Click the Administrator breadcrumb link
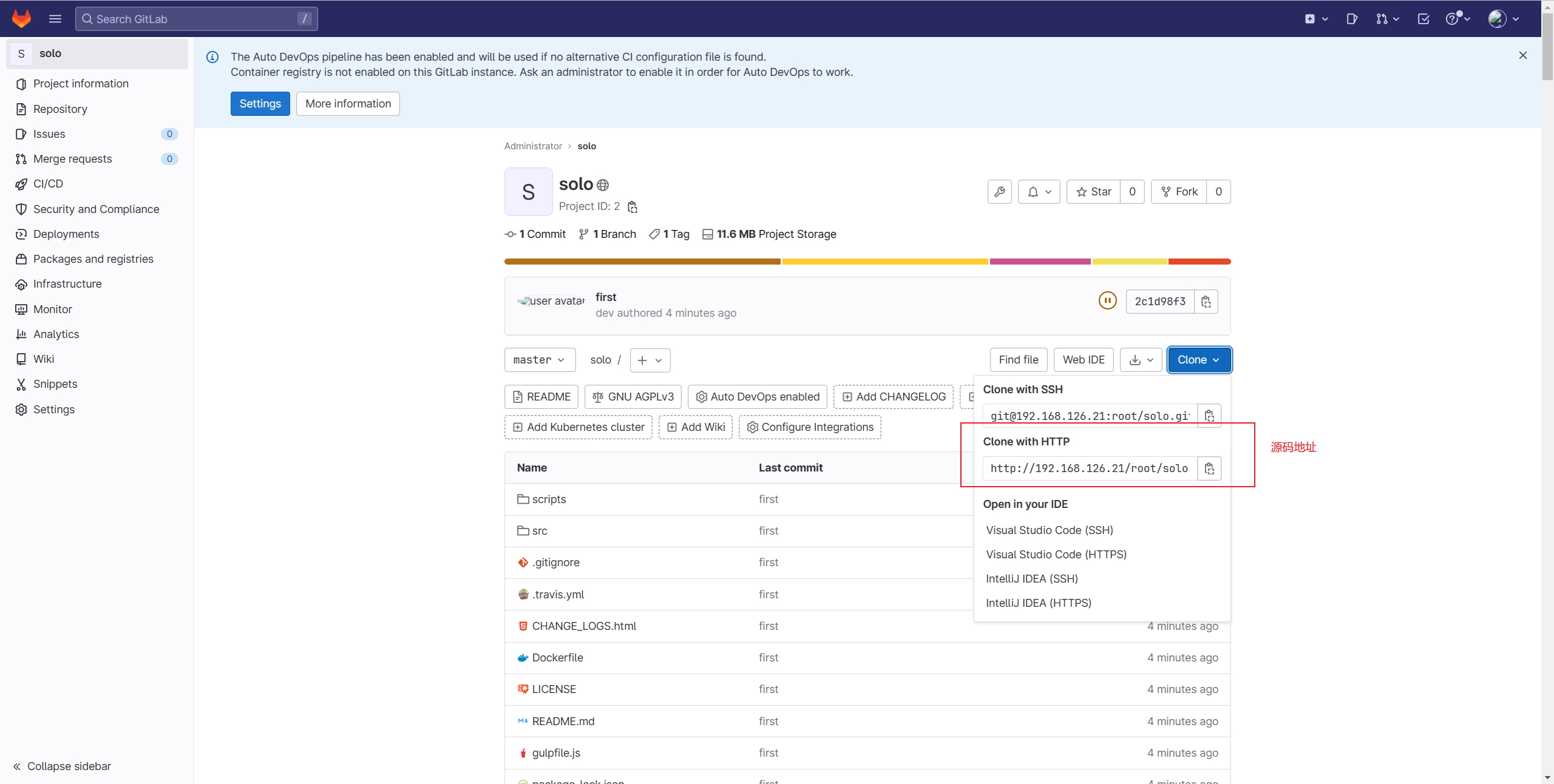This screenshot has height=784, width=1554. point(533,146)
